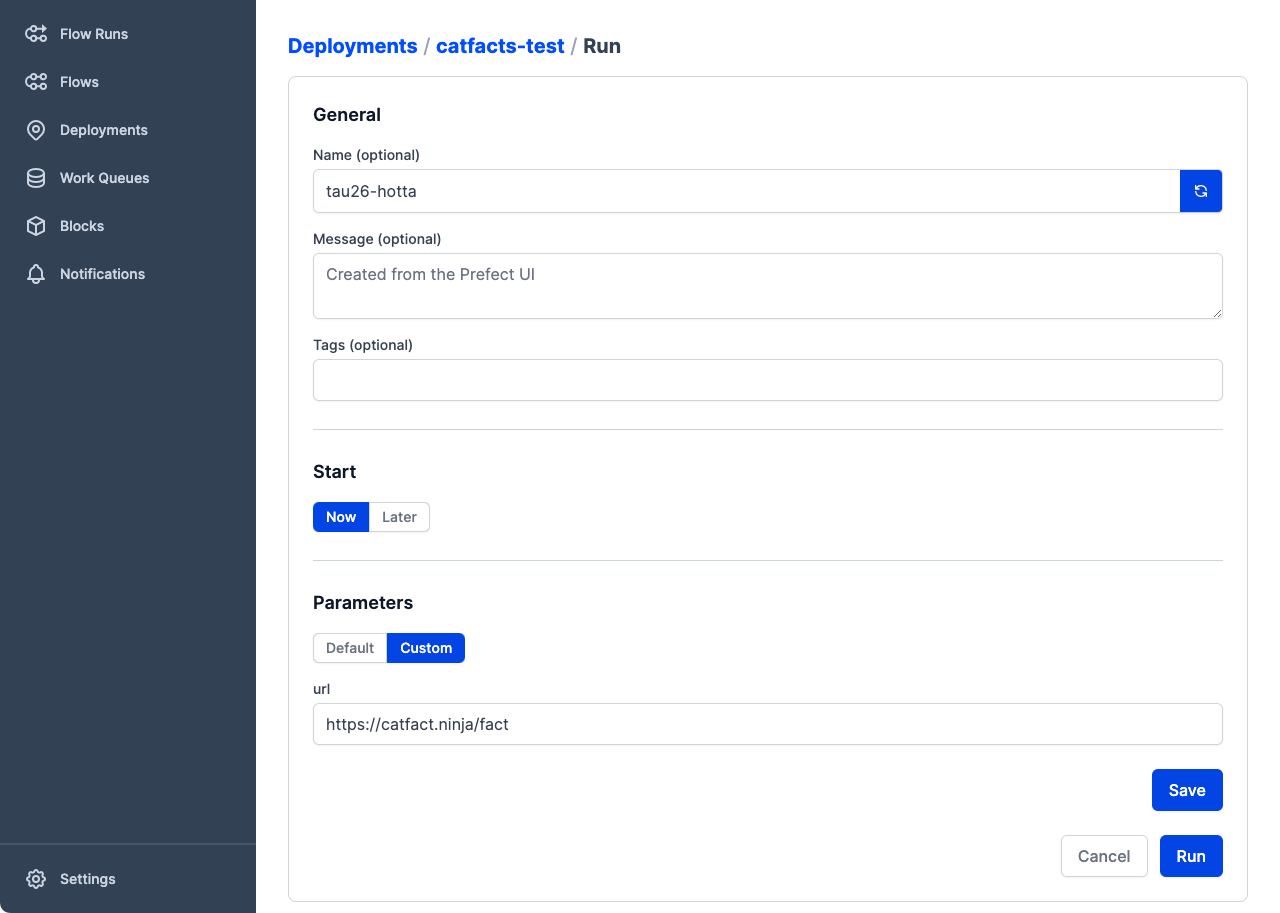
Task: Click the Run button
Action: point(1191,856)
